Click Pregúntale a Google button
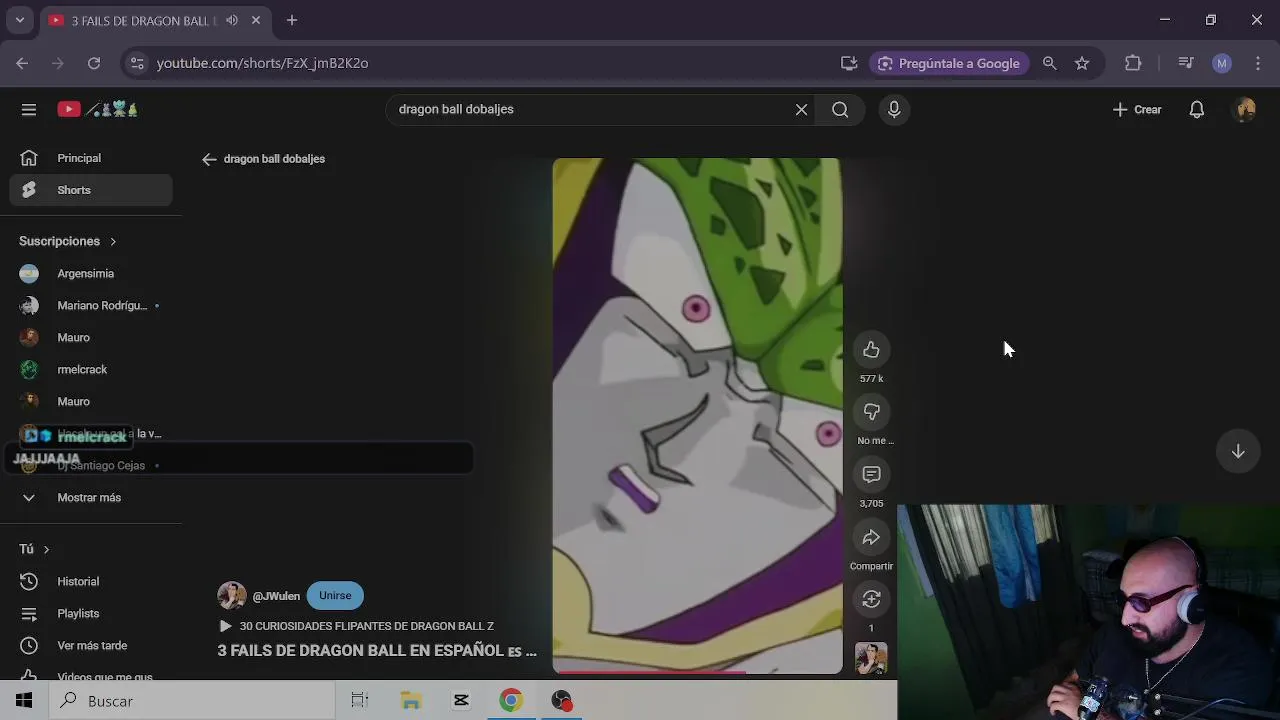 [949, 63]
